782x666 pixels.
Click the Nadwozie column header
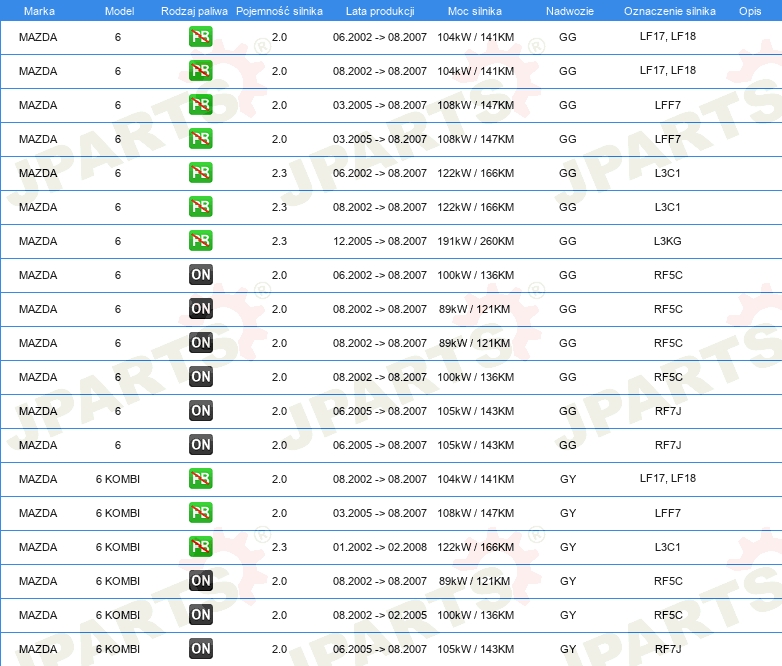pyautogui.click(x=568, y=10)
